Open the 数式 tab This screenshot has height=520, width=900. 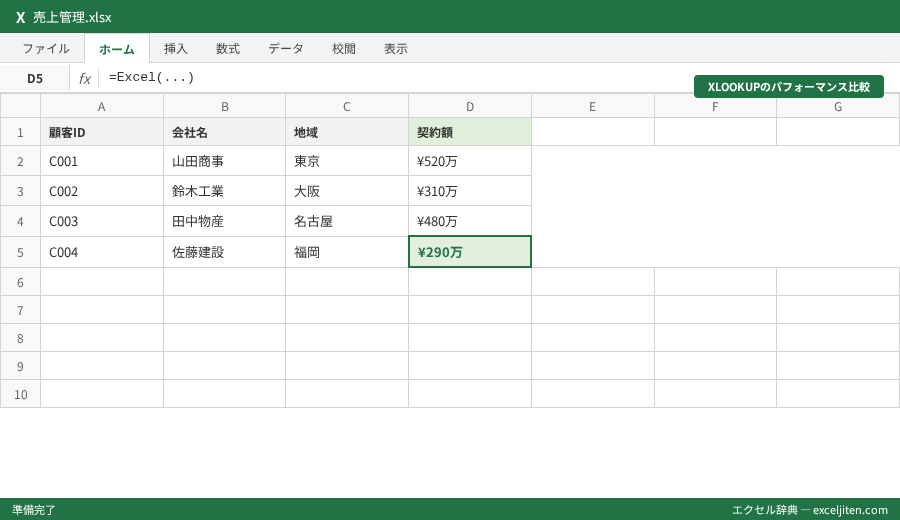(228, 49)
